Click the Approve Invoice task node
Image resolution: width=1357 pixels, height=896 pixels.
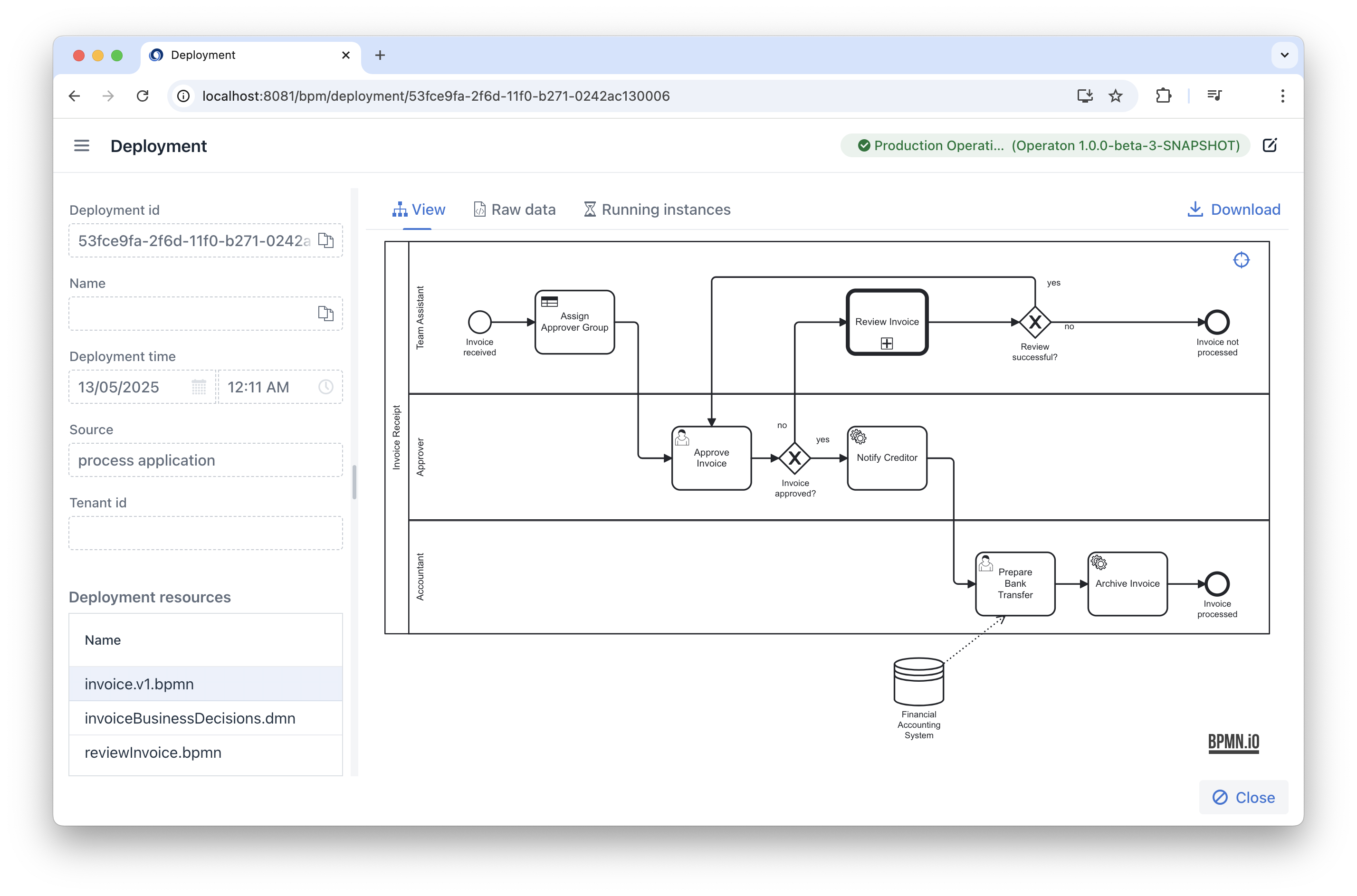(x=711, y=458)
